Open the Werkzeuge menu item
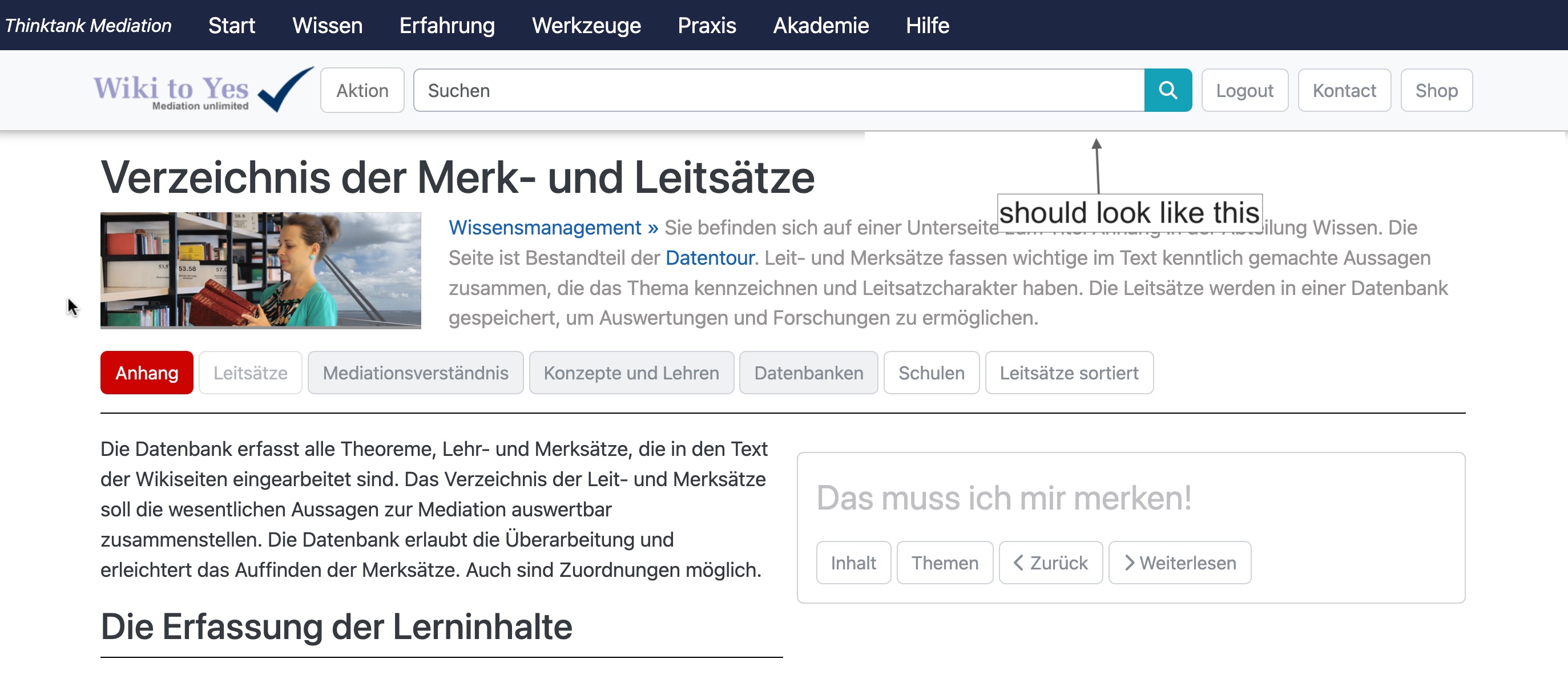 point(586,25)
